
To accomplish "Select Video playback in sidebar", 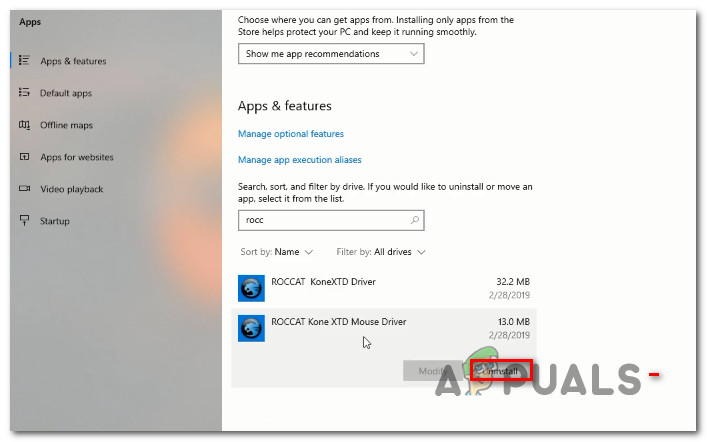I will pyautogui.click(x=72, y=189).
